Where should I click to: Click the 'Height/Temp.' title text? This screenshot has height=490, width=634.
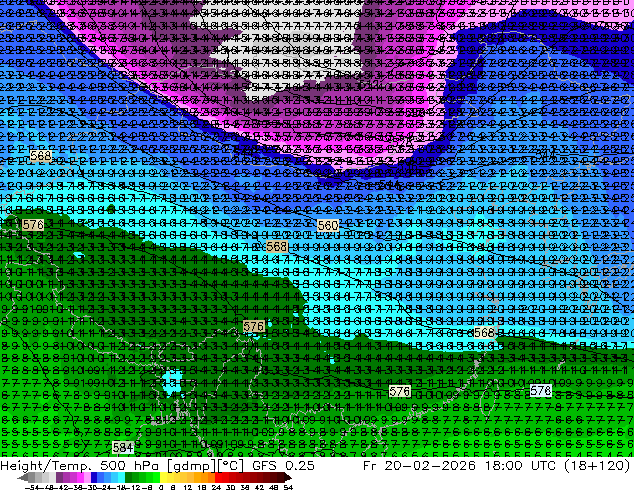[46, 466]
